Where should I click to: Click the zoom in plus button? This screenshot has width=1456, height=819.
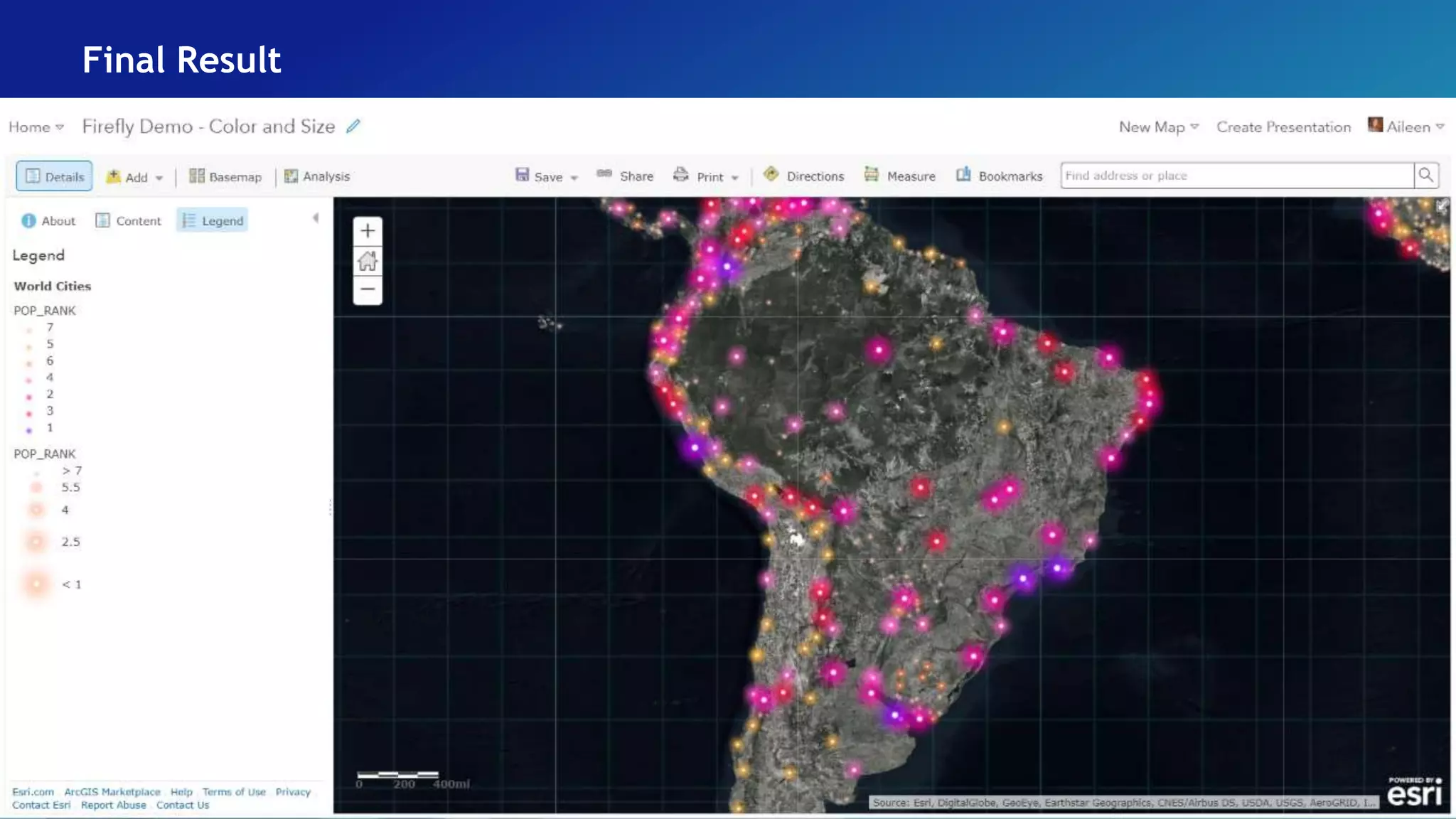point(368,231)
